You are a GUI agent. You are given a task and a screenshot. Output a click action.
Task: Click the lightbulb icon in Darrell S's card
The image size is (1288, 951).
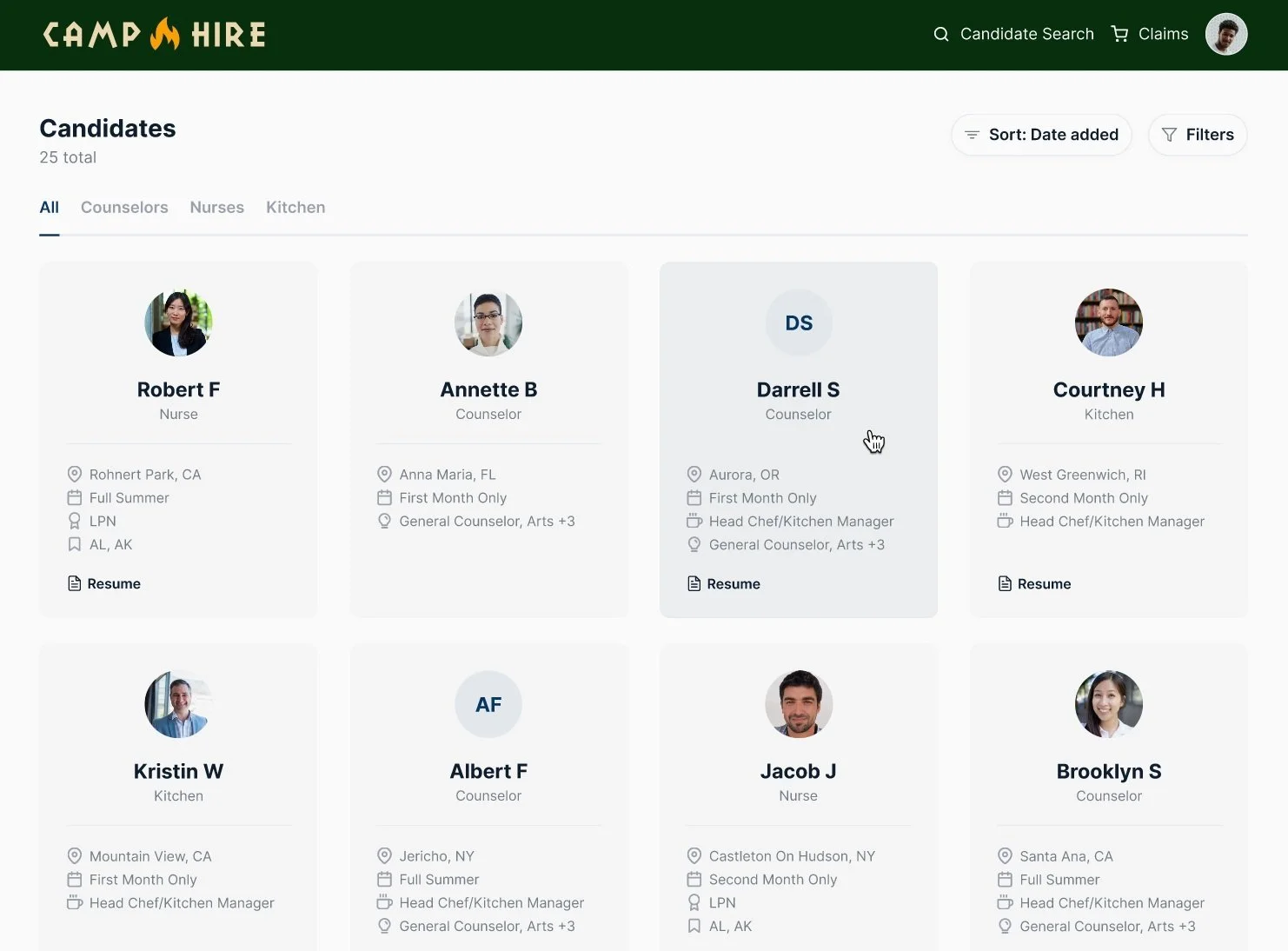694,545
